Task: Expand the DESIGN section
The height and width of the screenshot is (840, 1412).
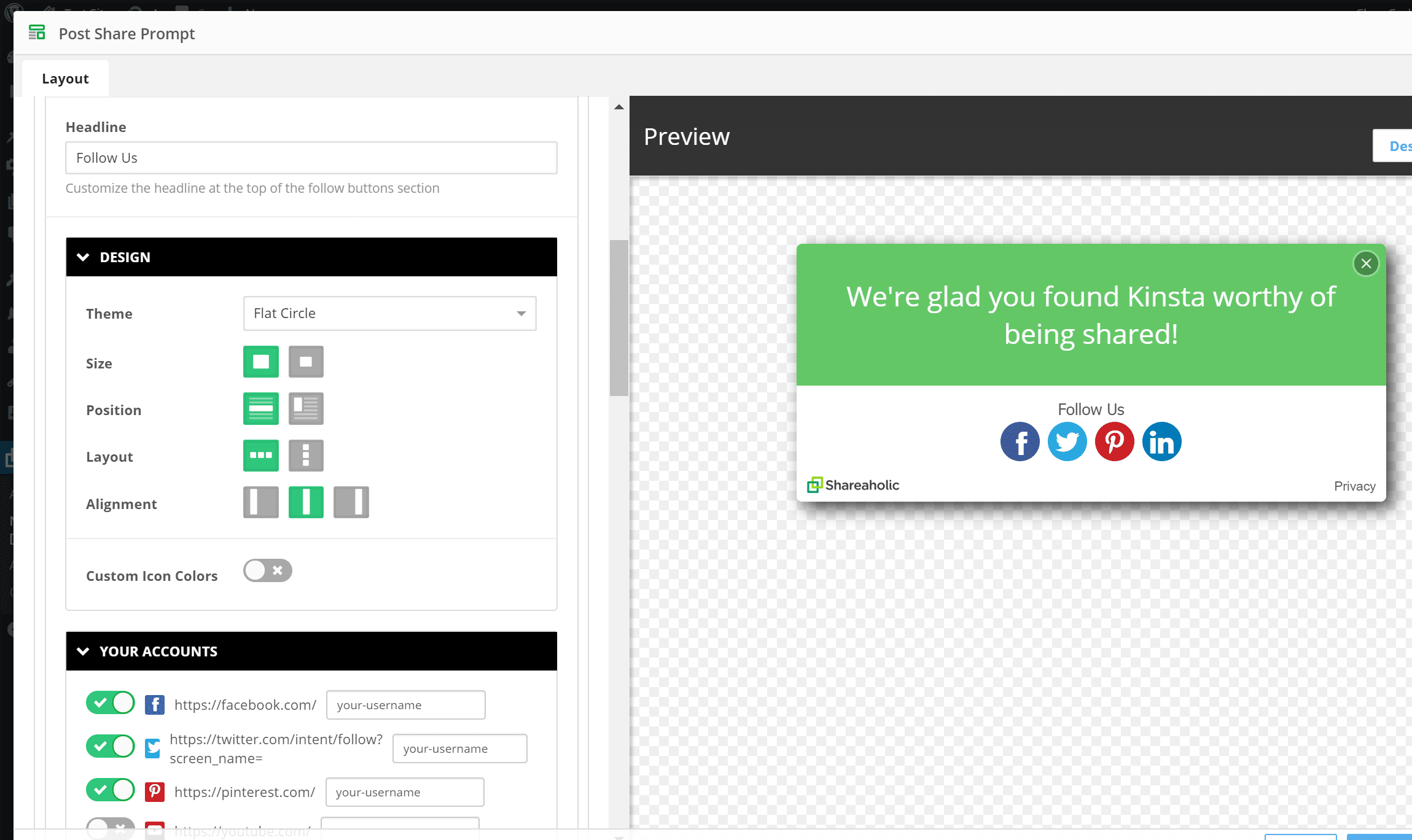Action: point(310,257)
